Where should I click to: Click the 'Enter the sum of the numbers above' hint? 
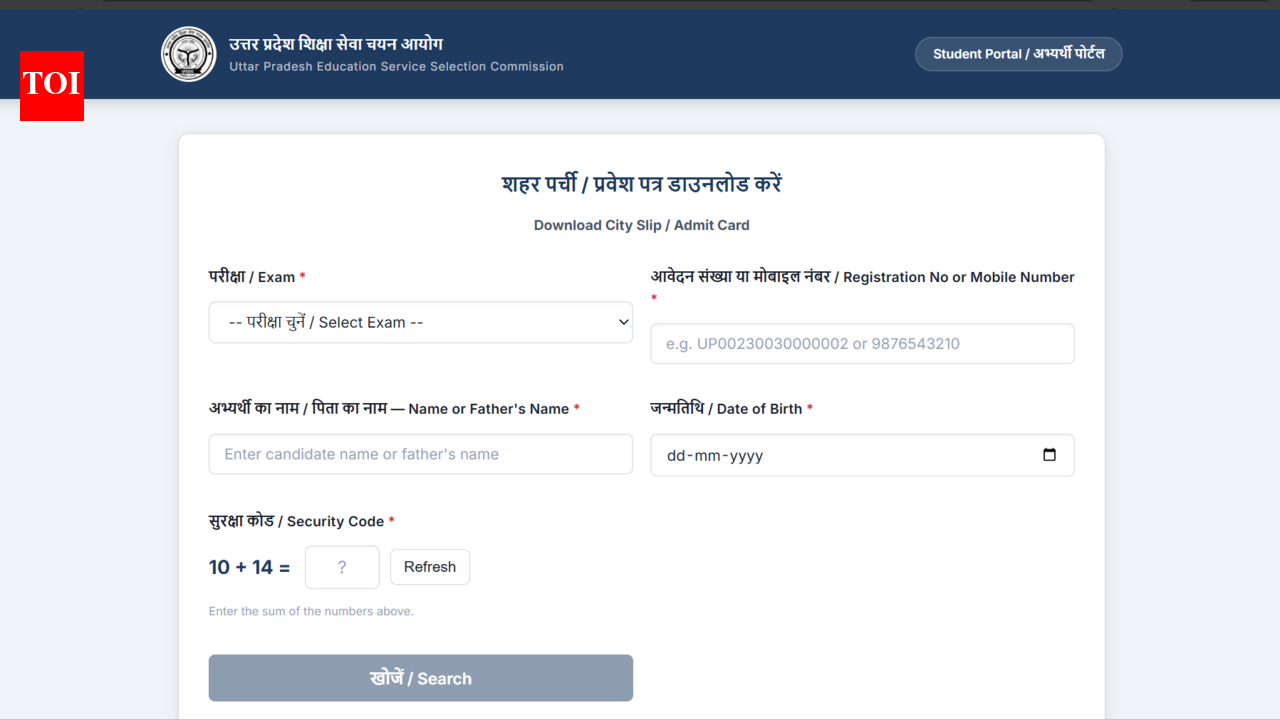311,611
